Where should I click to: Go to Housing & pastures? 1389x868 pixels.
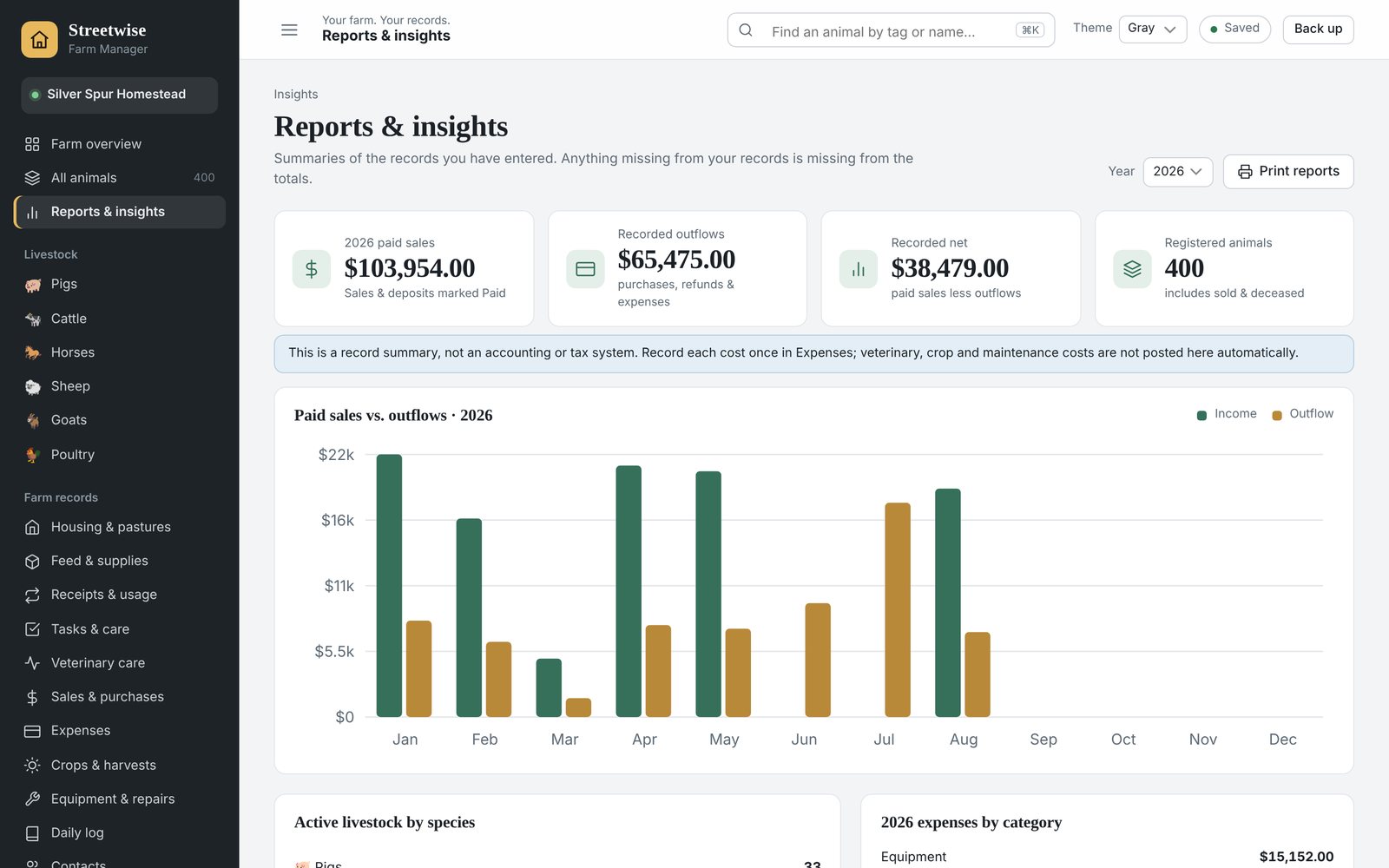120,527
